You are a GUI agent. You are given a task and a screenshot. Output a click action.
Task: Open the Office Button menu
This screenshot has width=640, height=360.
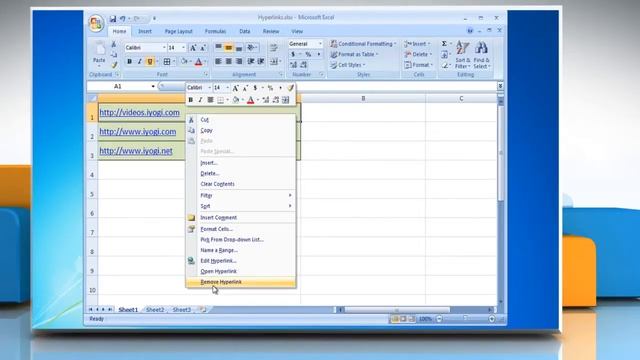(96, 23)
